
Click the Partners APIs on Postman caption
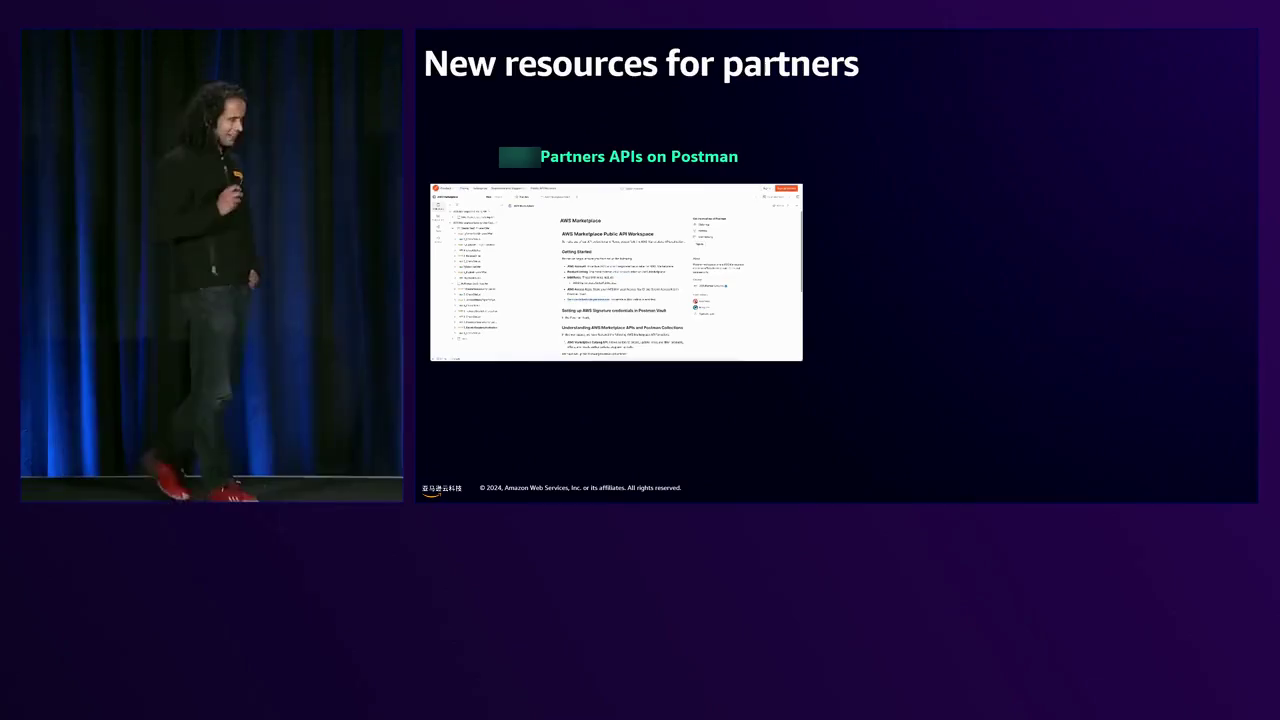tap(639, 157)
